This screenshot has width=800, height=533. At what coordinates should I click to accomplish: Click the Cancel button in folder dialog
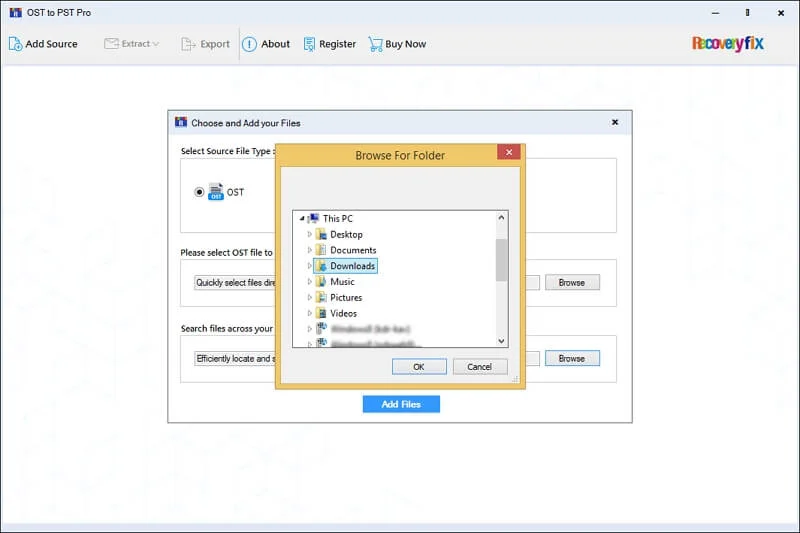(x=479, y=367)
